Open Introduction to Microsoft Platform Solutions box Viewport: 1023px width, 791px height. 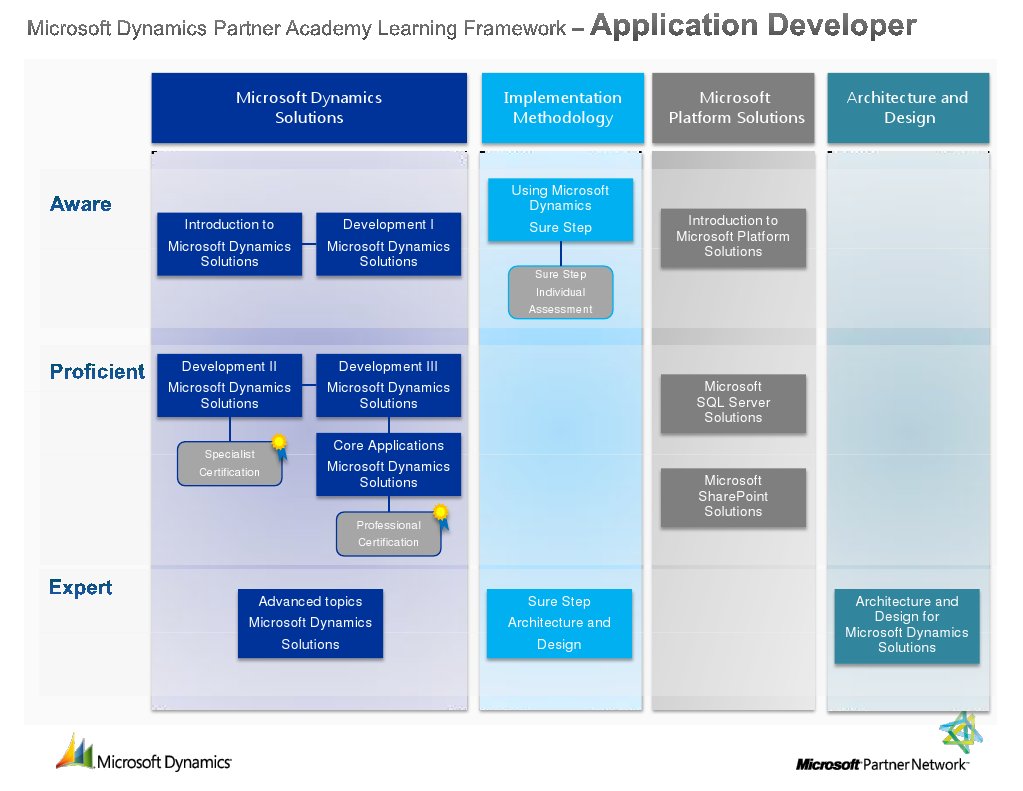pyautogui.click(x=733, y=238)
